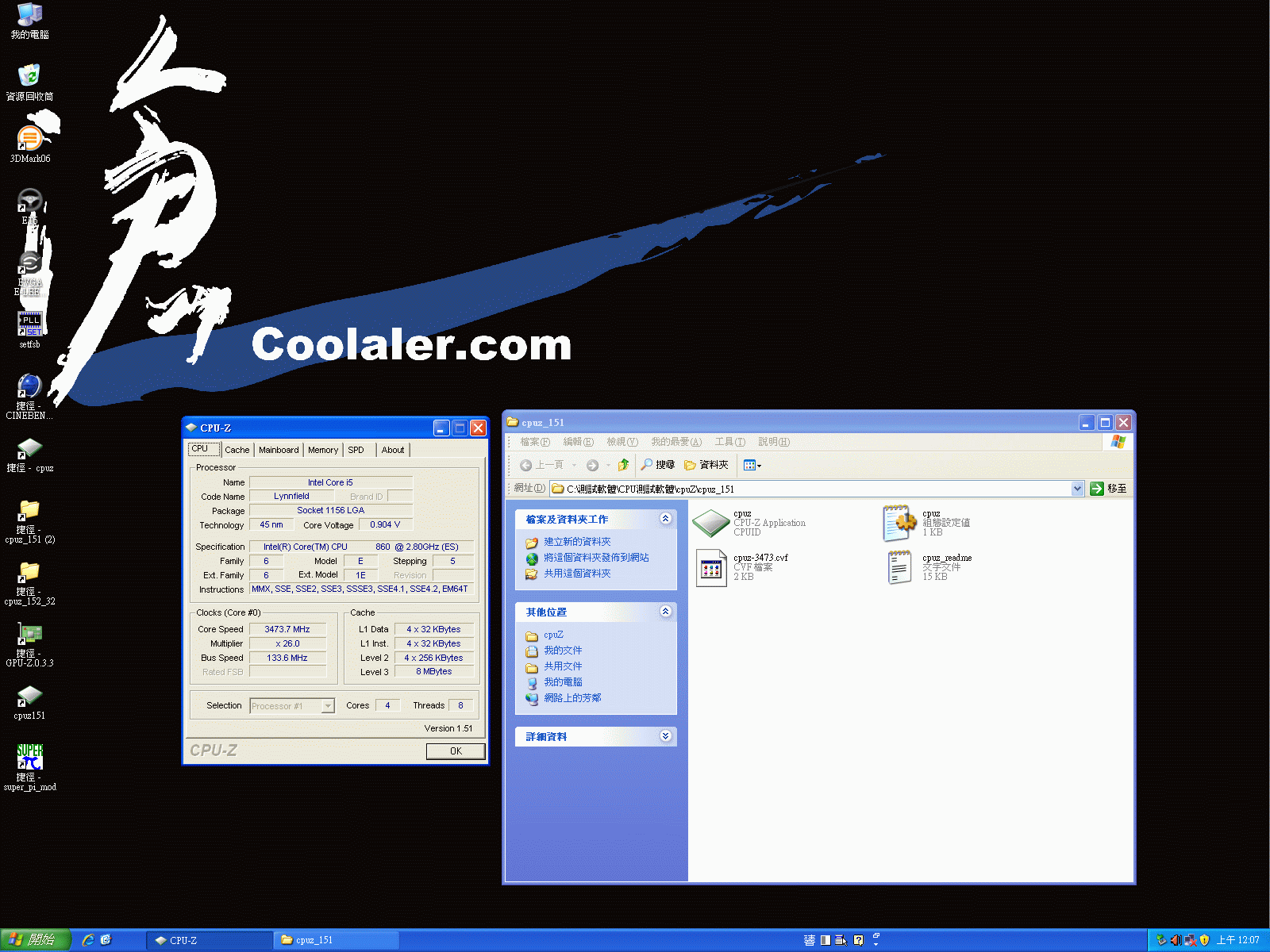Open the cpuz_readme text file

click(x=929, y=567)
